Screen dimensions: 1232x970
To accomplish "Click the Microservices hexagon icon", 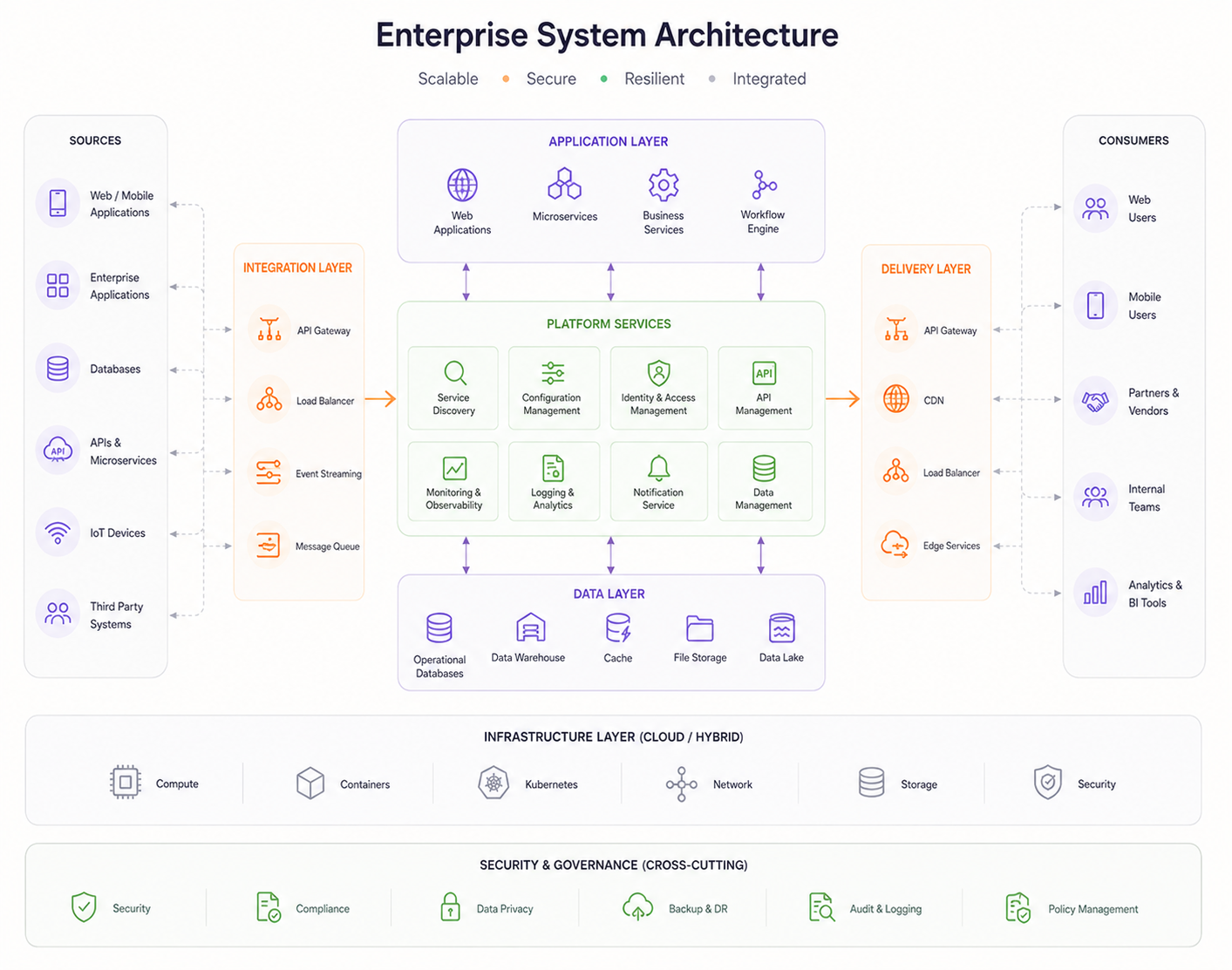I will [x=565, y=184].
